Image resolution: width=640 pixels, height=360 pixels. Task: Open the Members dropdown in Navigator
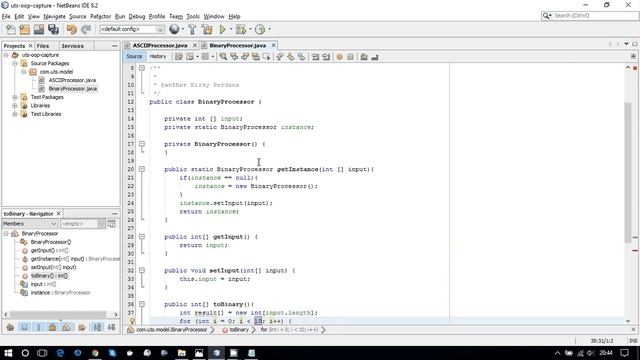click(x=30, y=224)
